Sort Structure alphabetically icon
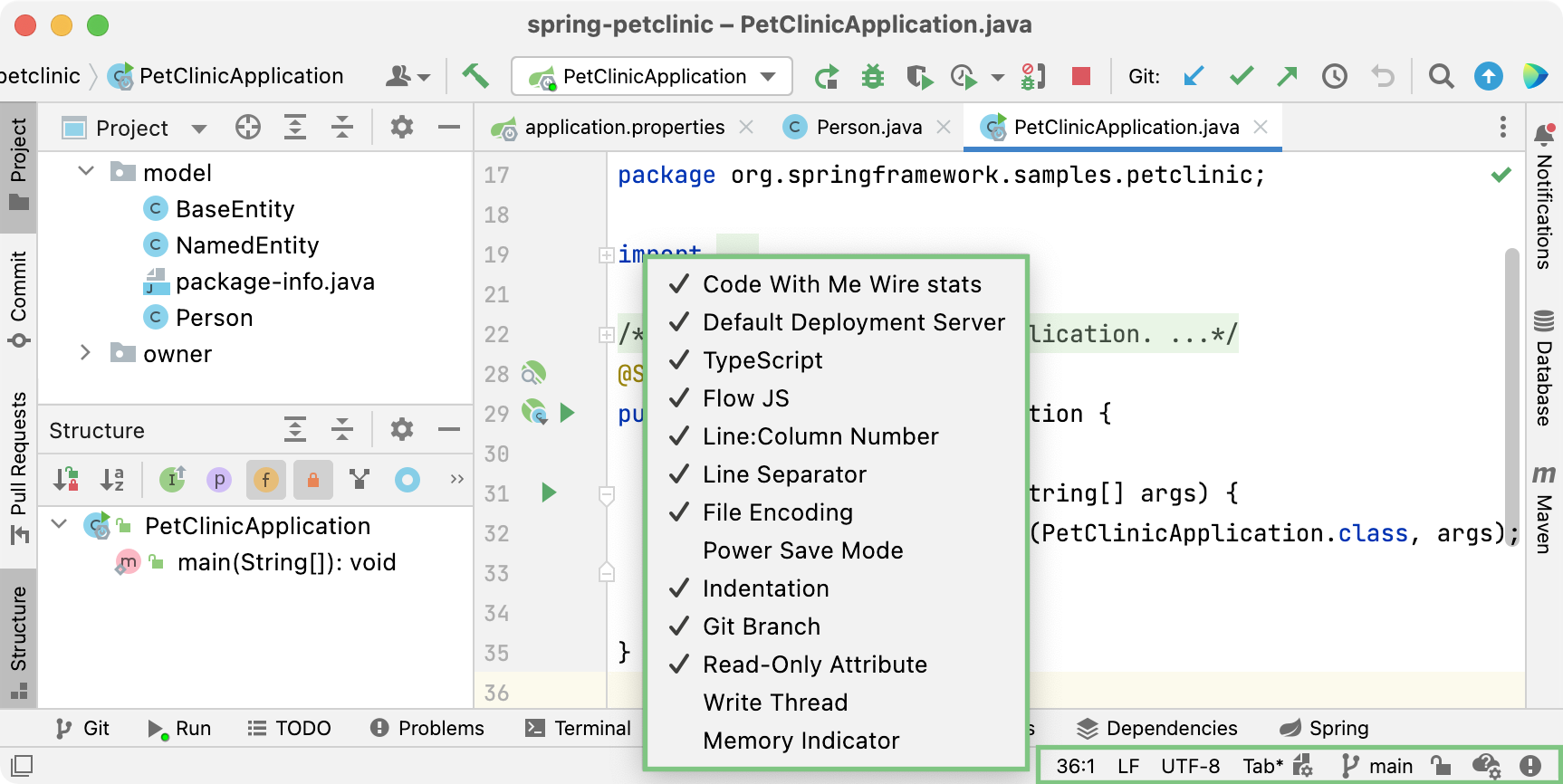The image size is (1563, 784). (112, 479)
